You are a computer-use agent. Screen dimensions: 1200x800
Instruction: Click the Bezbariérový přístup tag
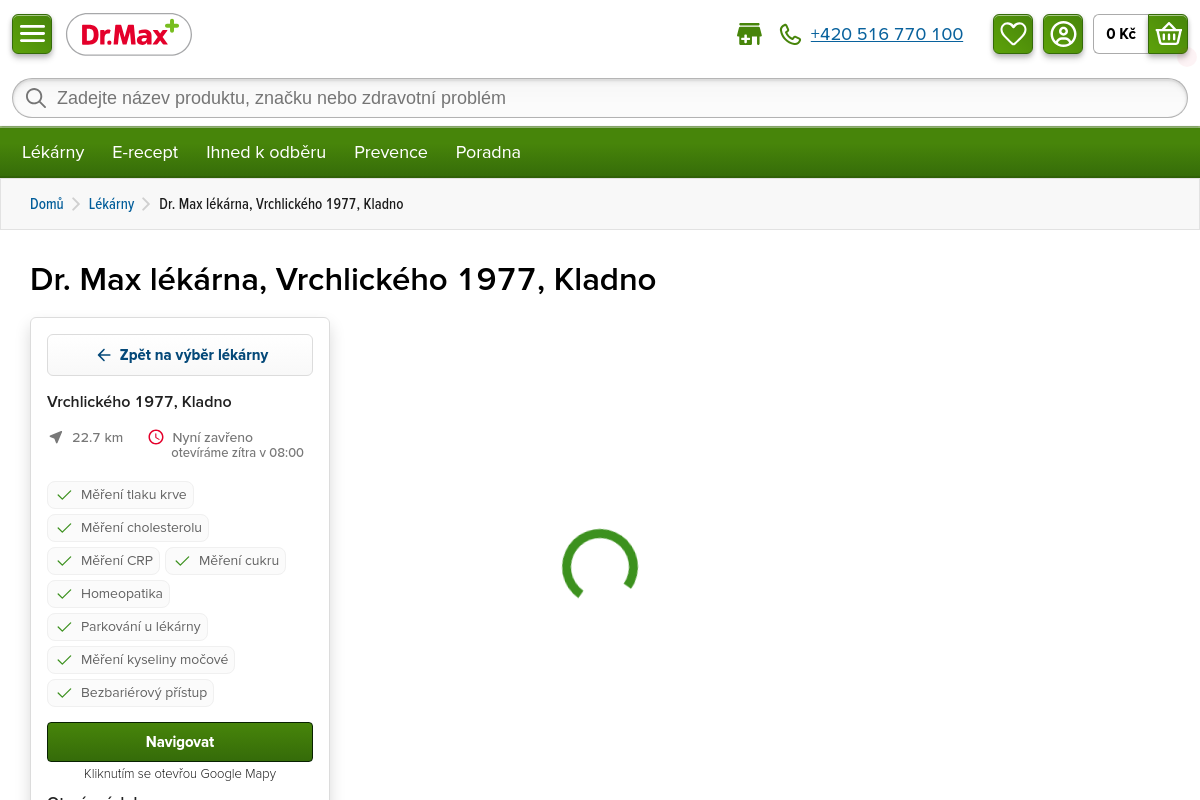pyautogui.click(x=131, y=693)
